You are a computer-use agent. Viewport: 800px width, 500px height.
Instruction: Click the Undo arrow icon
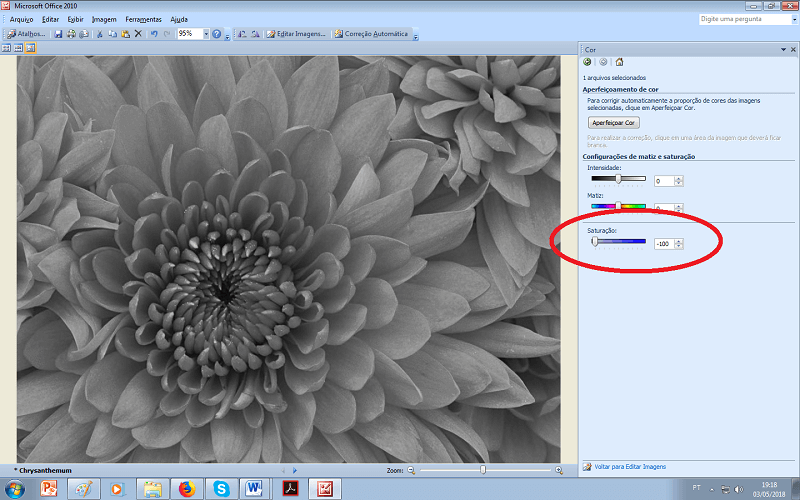tap(153, 34)
